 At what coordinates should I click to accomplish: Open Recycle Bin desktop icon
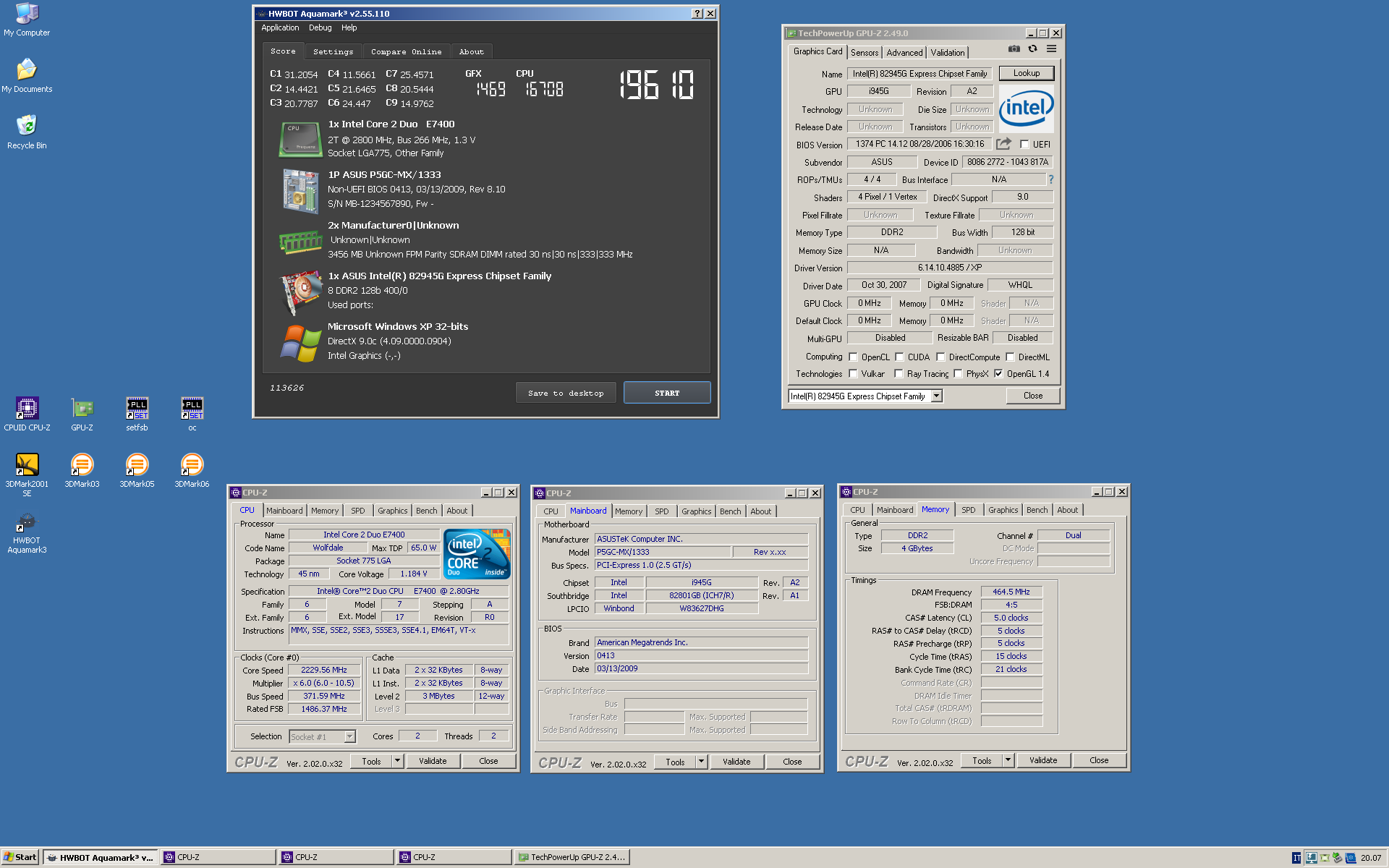tap(27, 132)
